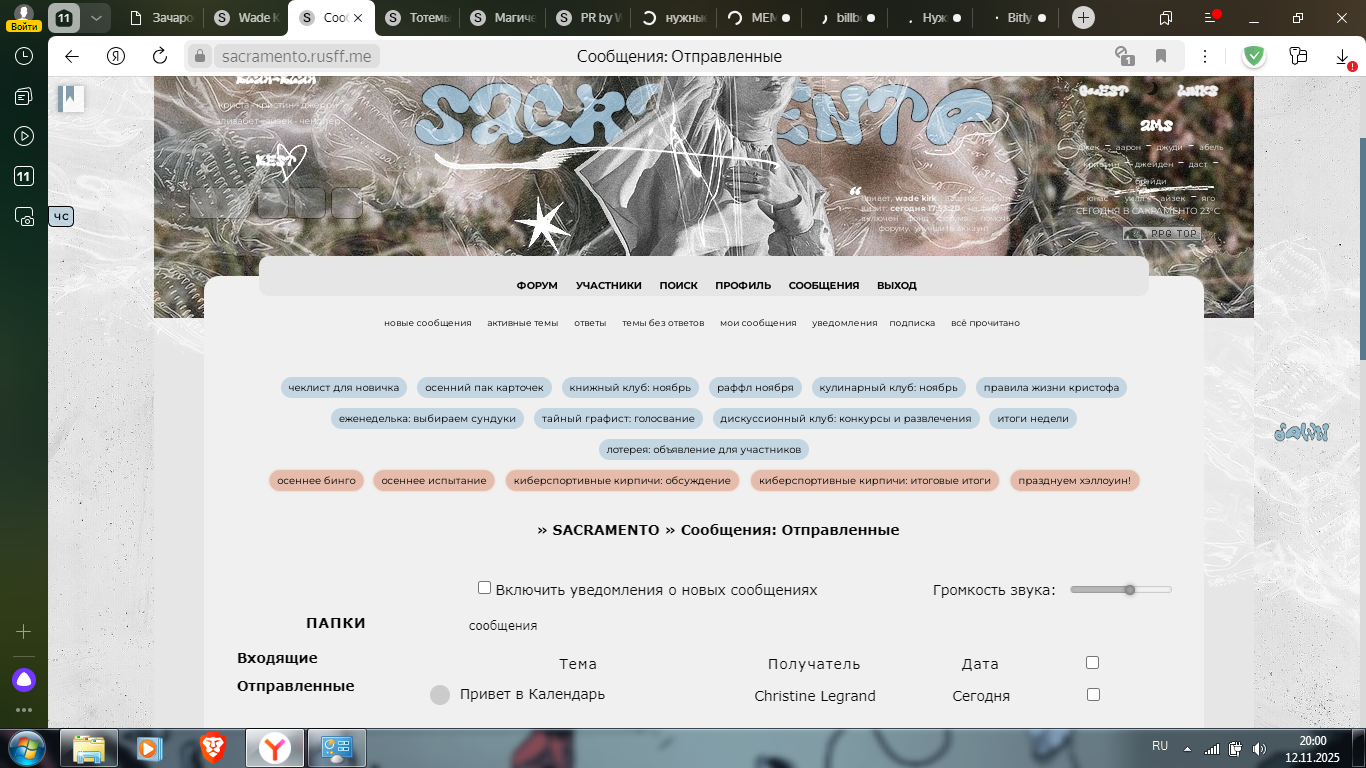Switch to the 'PR by W' tab

tap(588, 18)
